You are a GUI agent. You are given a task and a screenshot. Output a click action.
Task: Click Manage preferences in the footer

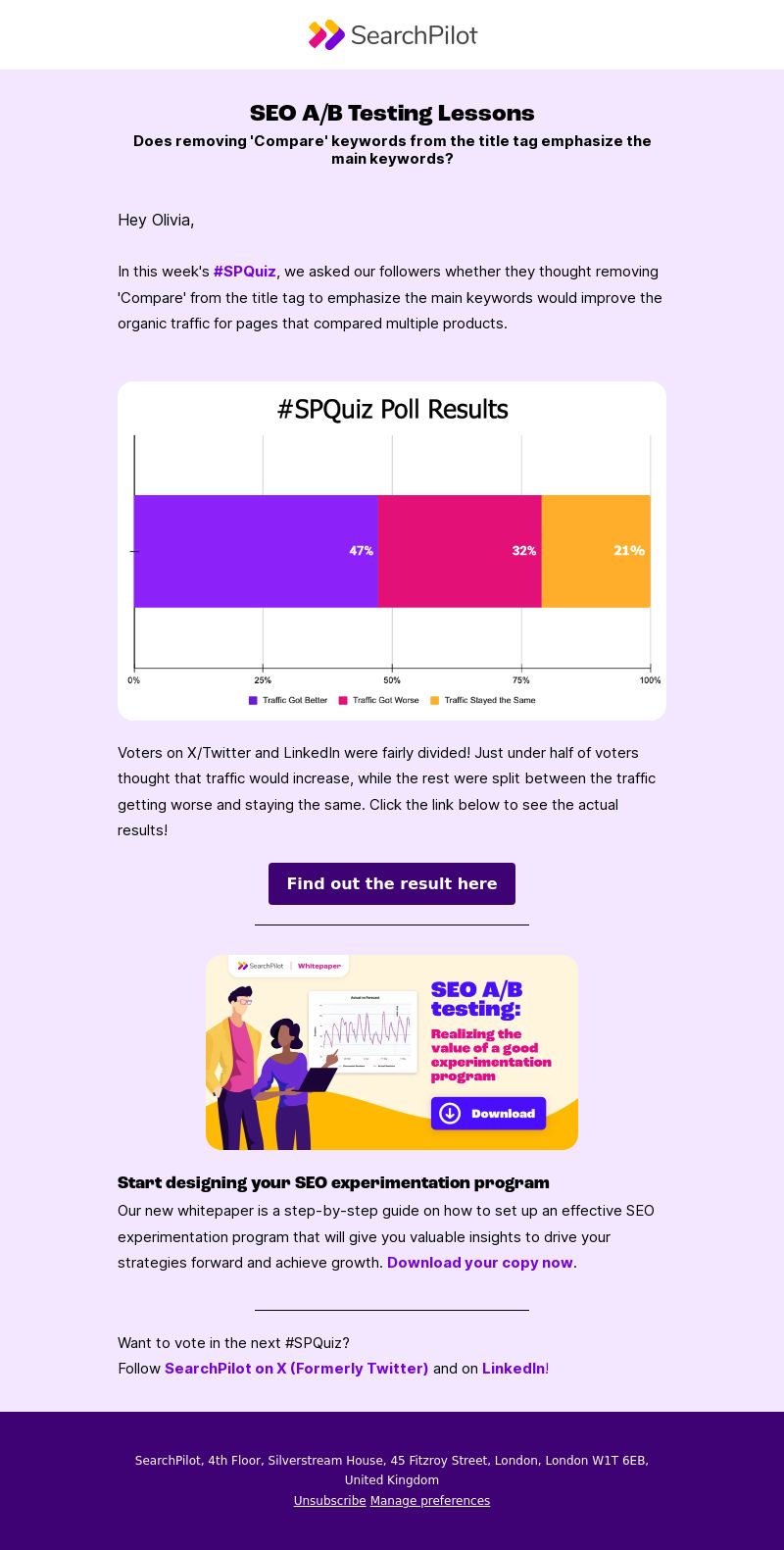tap(430, 1501)
